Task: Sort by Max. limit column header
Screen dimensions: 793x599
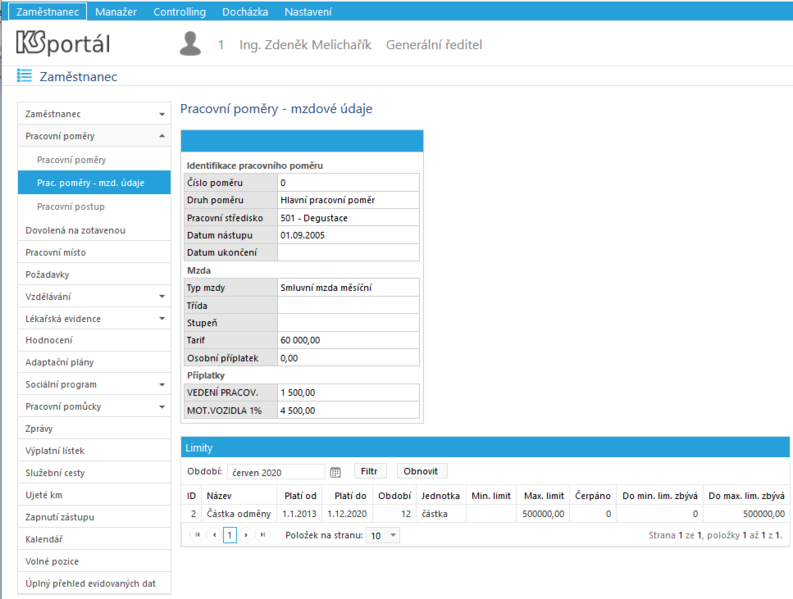Action: (544, 496)
